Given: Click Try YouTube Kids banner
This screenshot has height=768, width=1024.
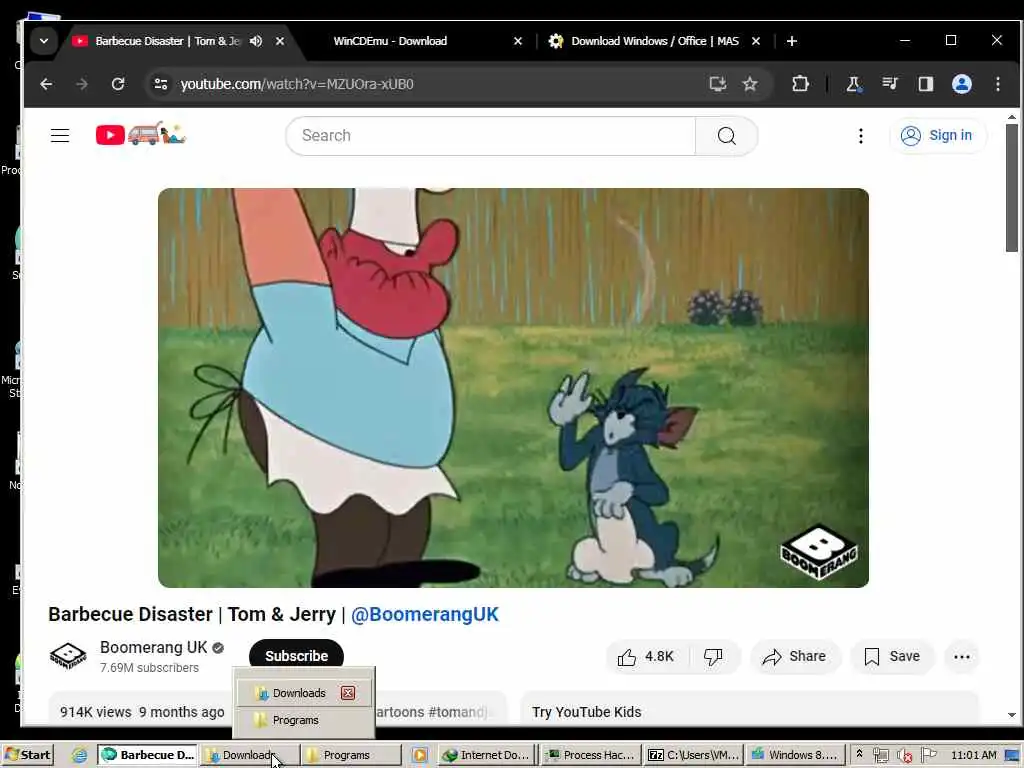Looking at the screenshot, I should click(750, 707).
